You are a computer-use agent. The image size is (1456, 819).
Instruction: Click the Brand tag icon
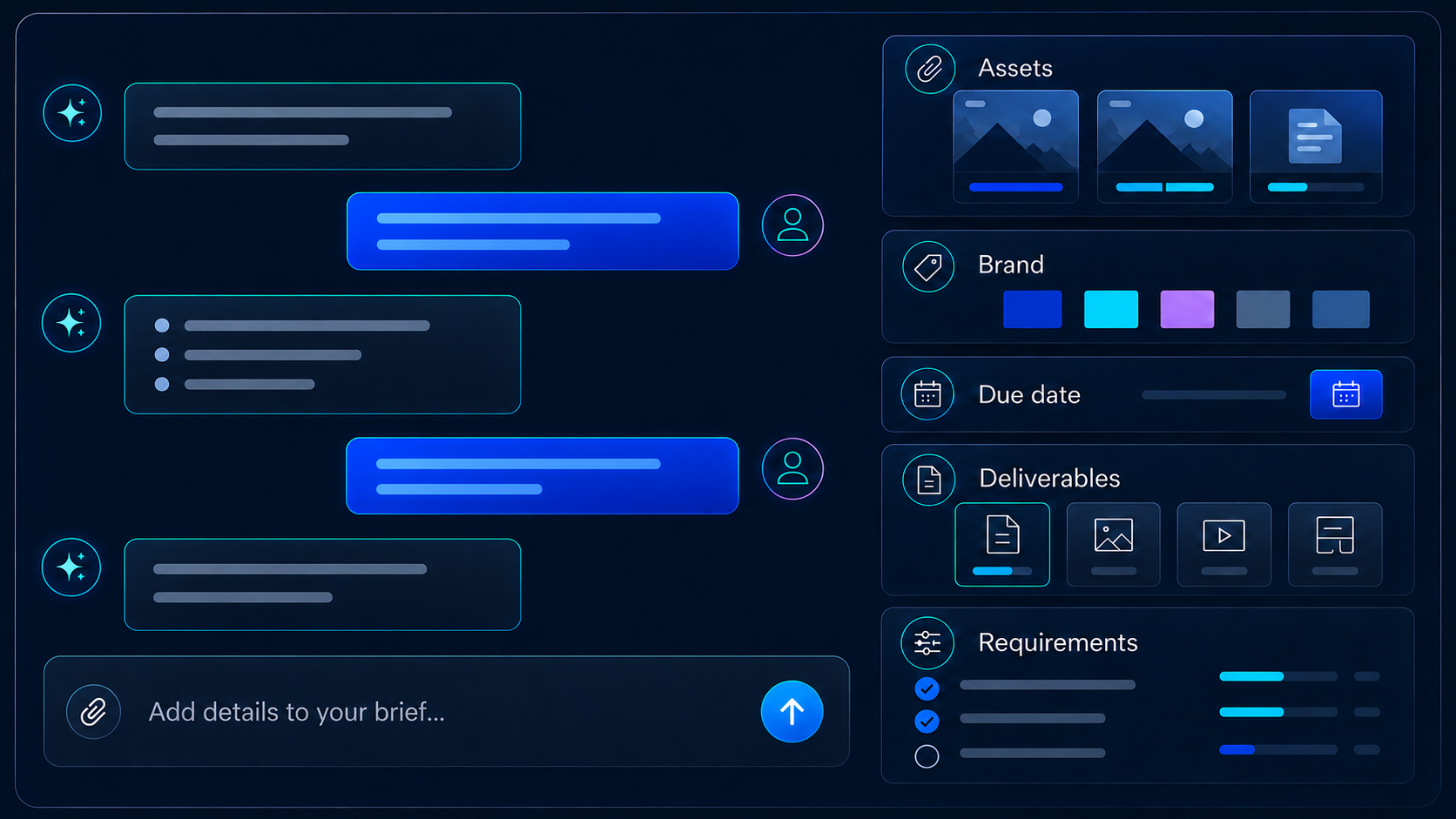click(928, 266)
